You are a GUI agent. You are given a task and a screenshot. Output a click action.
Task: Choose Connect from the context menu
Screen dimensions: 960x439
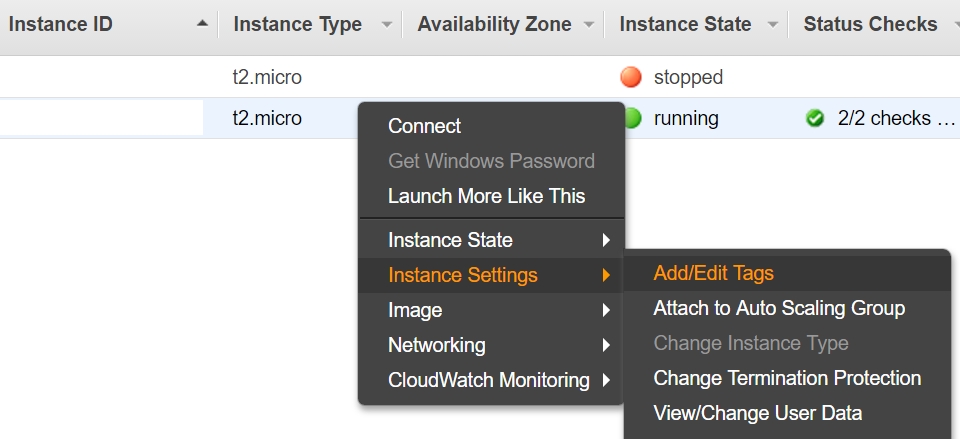[424, 126]
